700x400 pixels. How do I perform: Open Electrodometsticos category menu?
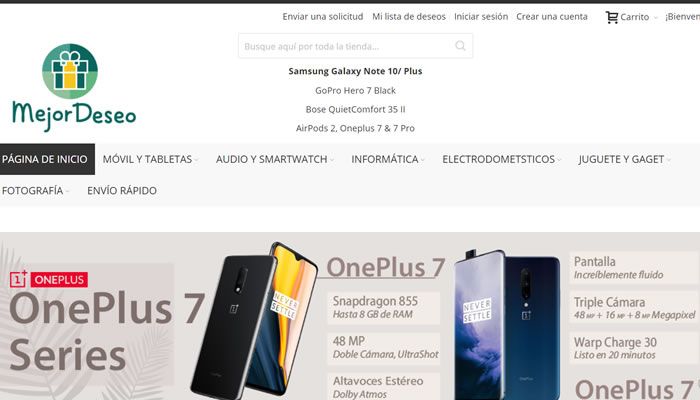501,159
